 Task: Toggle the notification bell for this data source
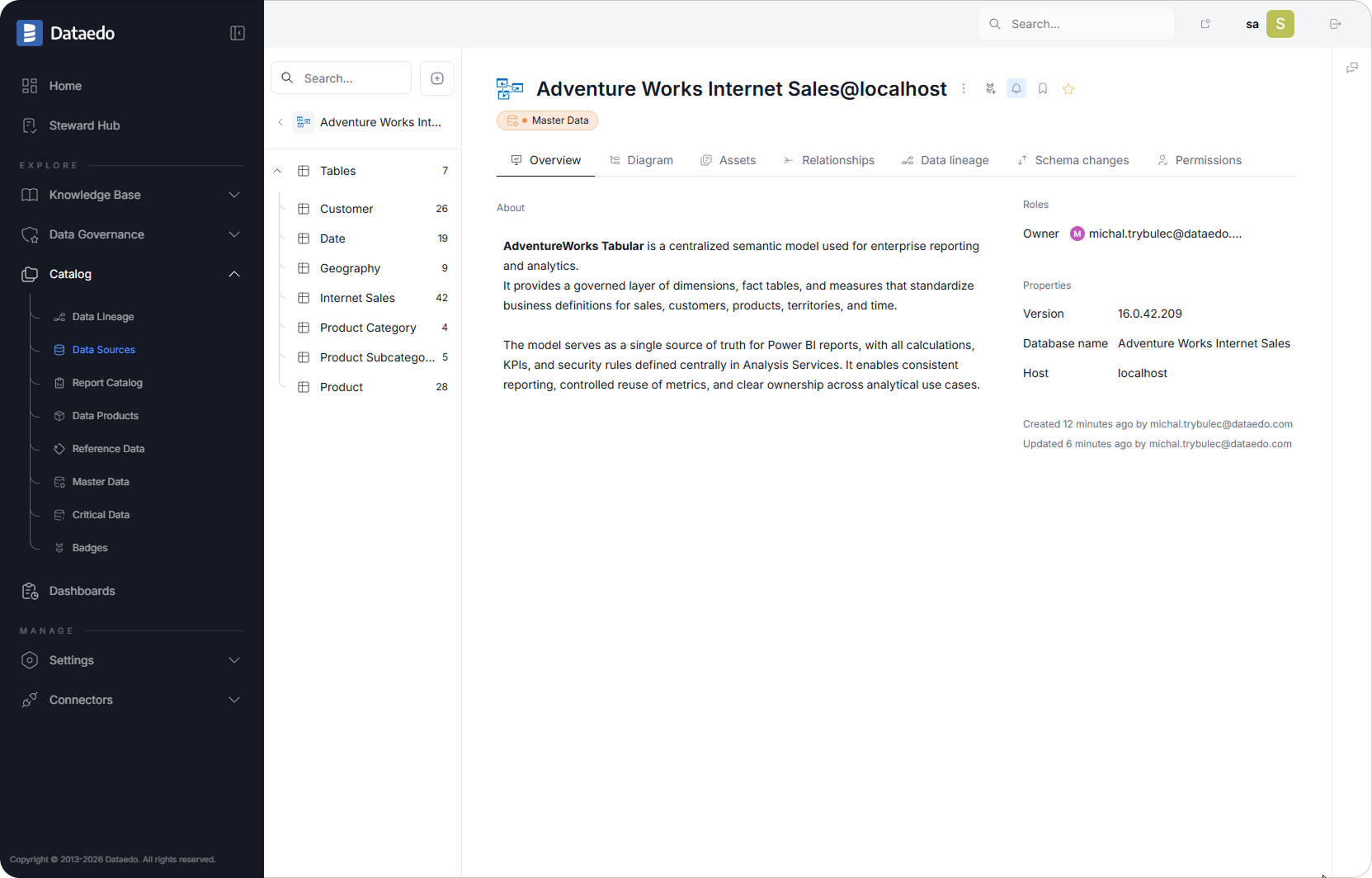click(x=1016, y=88)
